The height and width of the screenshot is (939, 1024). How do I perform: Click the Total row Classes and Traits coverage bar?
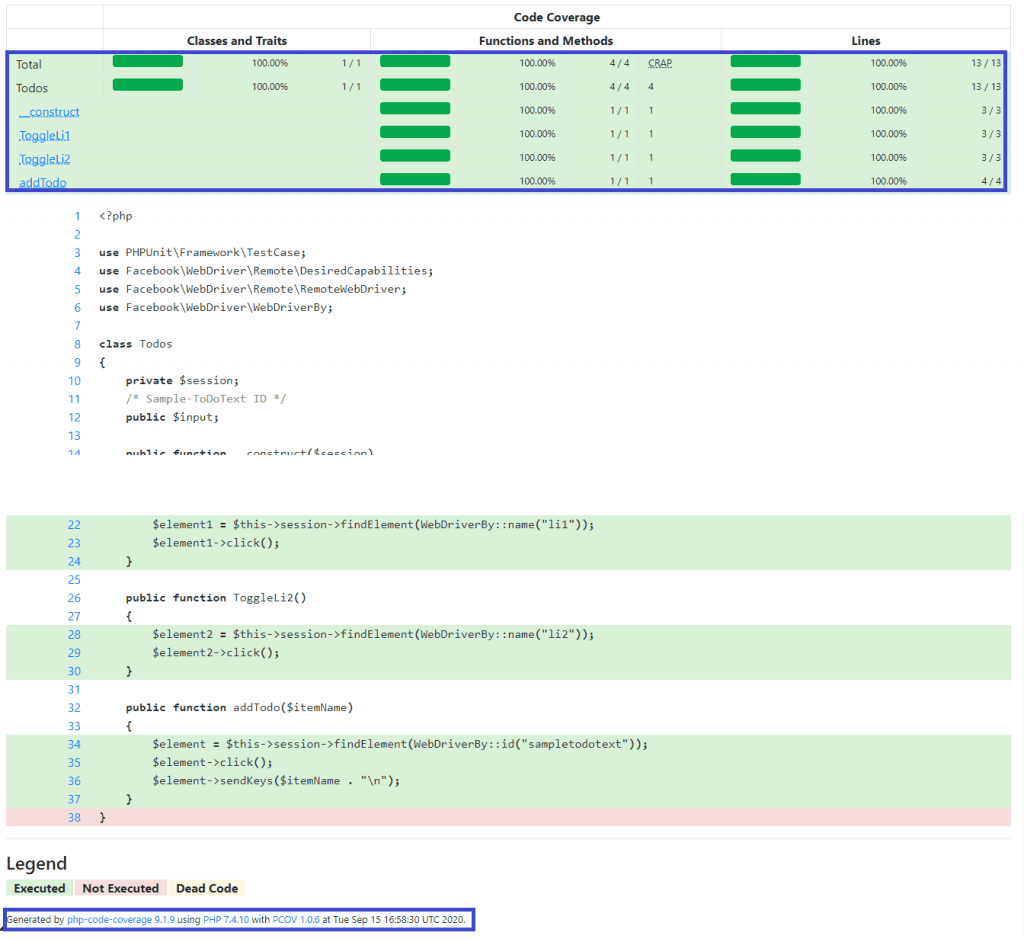(x=148, y=62)
